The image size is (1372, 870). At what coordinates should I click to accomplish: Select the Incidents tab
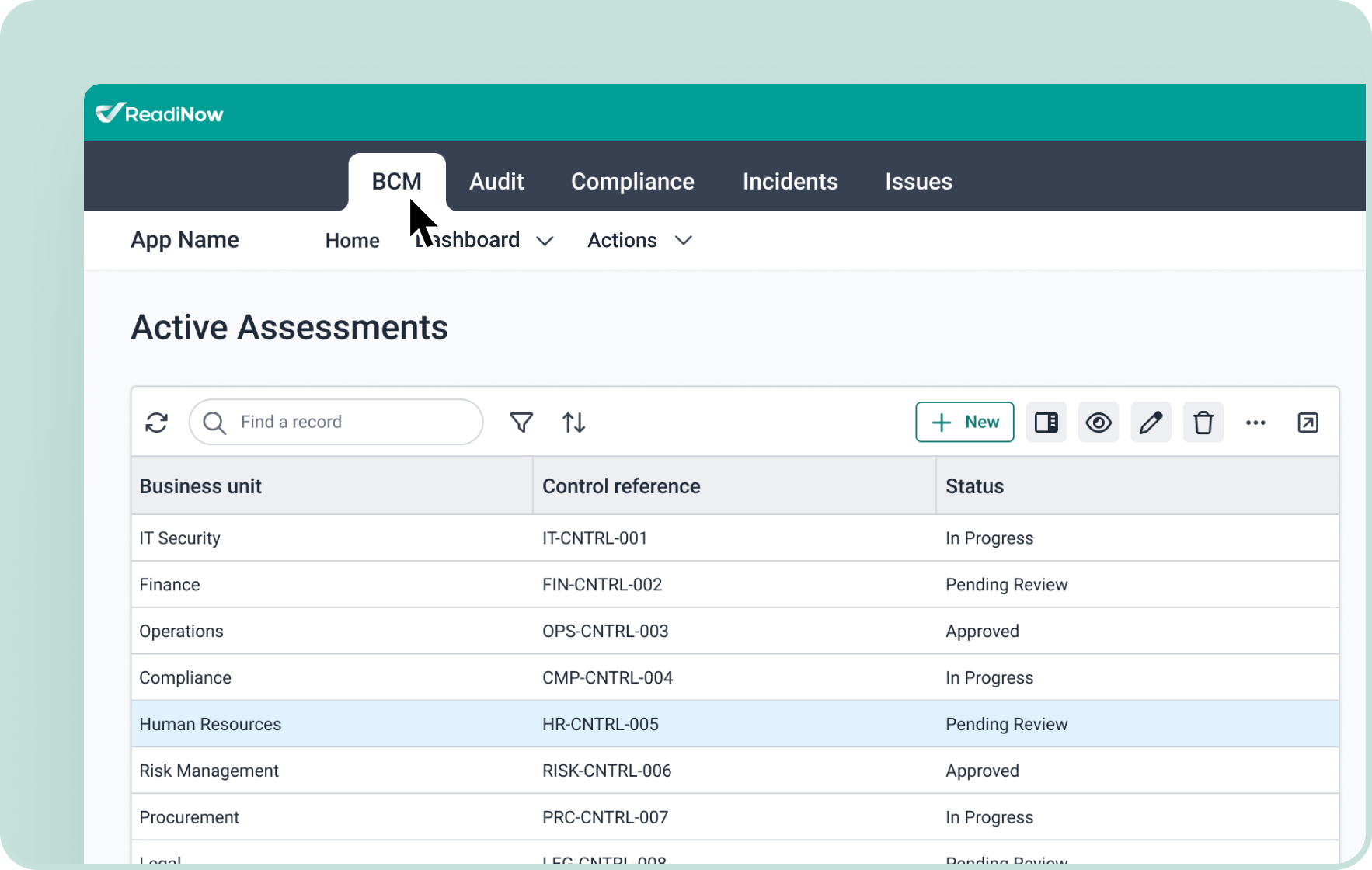pyautogui.click(x=789, y=182)
